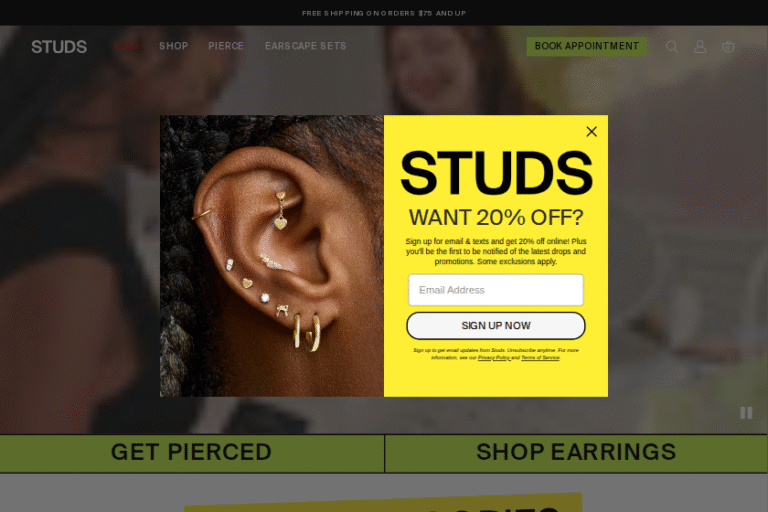Screen dimensions: 768x512
Task: Open the search icon in header
Action: (672, 47)
